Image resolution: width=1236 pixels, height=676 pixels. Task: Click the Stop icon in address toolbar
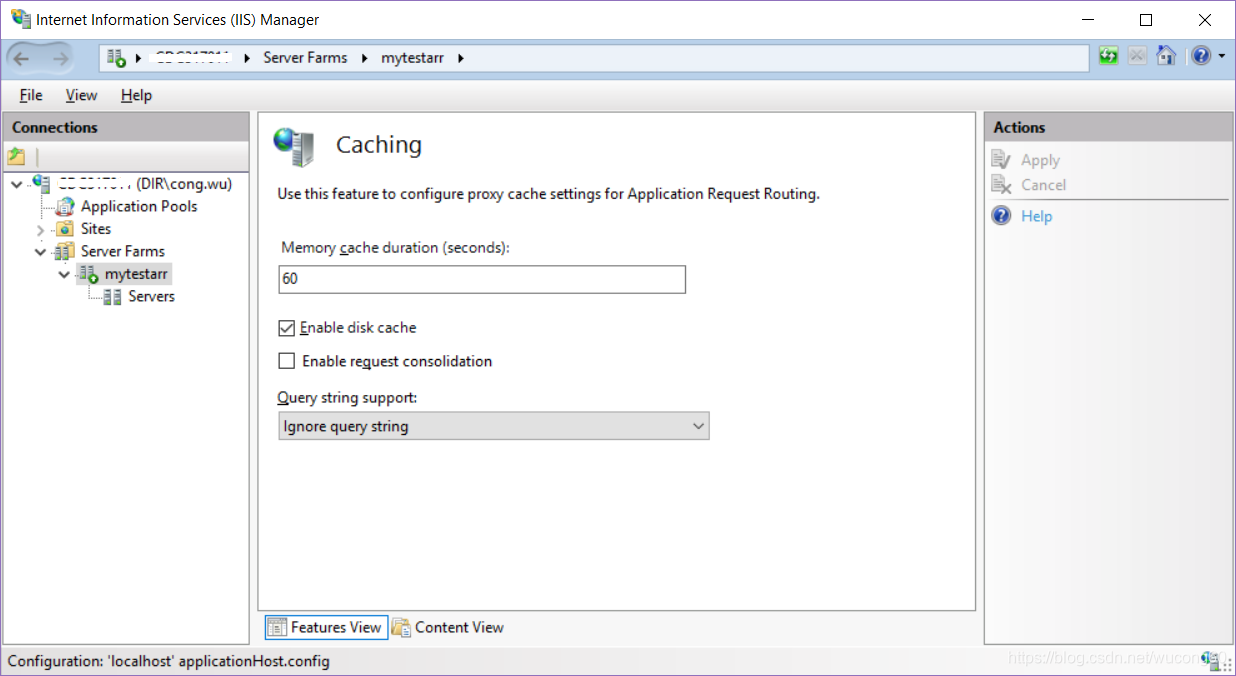pyautogui.click(x=1137, y=56)
